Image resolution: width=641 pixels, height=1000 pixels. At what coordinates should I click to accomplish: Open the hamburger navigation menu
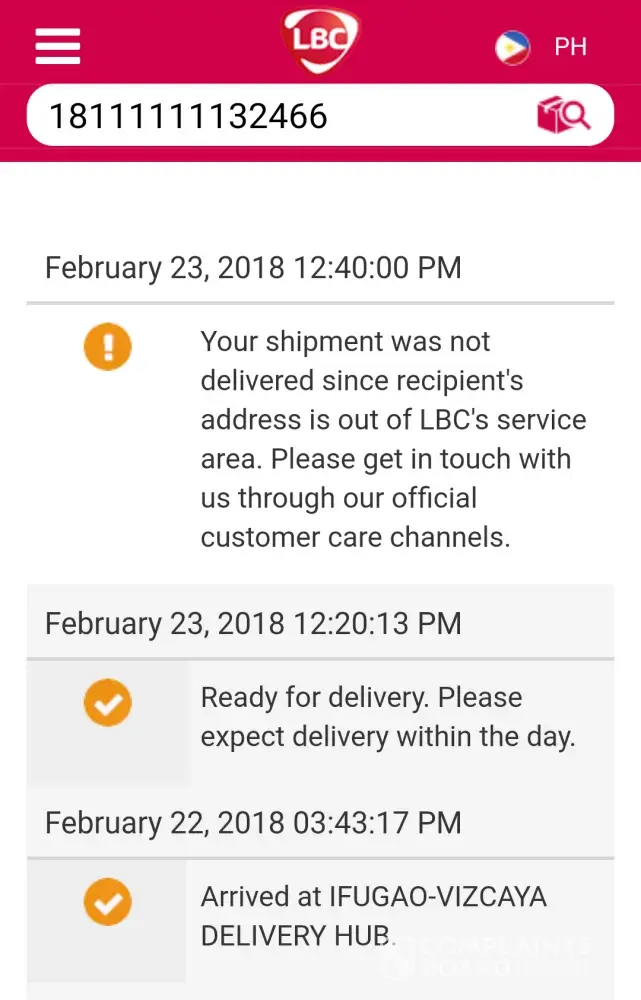tap(57, 46)
